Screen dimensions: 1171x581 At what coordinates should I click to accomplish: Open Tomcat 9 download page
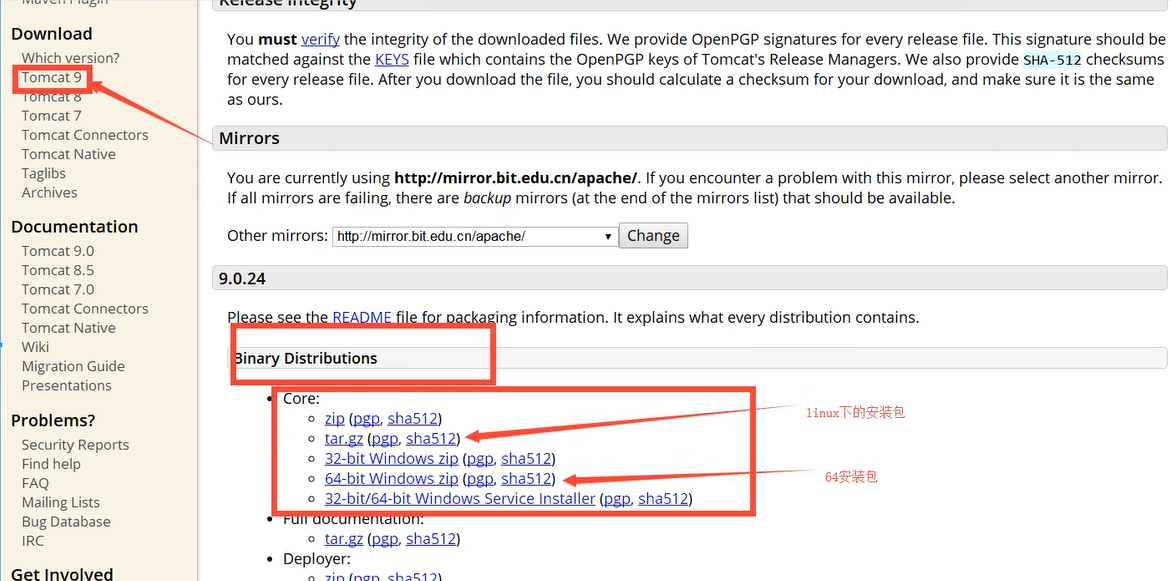coord(52,77)
